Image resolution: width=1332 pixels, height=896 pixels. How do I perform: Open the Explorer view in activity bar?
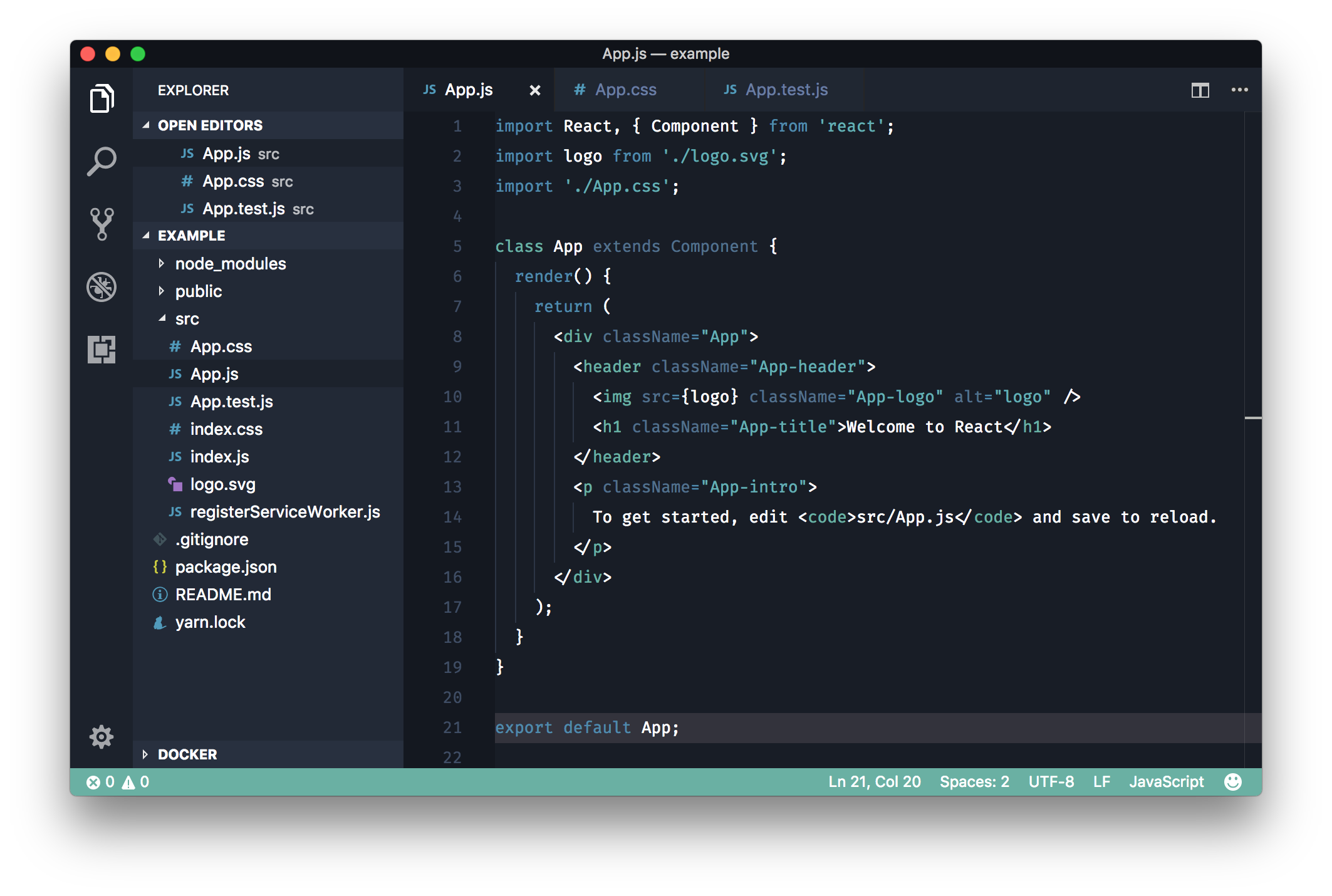coord(101,98)
